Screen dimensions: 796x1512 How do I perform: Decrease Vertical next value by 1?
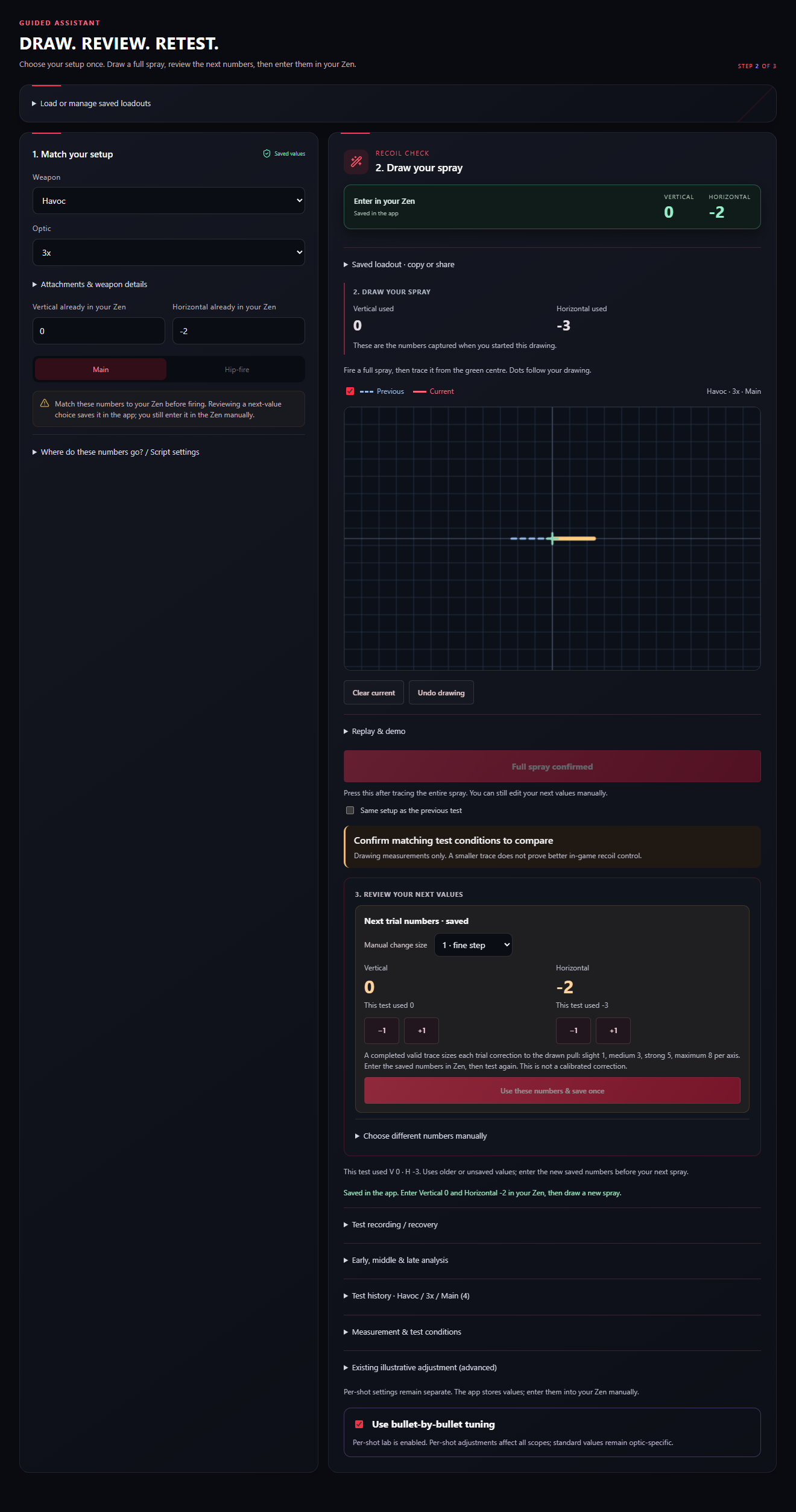[382, 1031]
